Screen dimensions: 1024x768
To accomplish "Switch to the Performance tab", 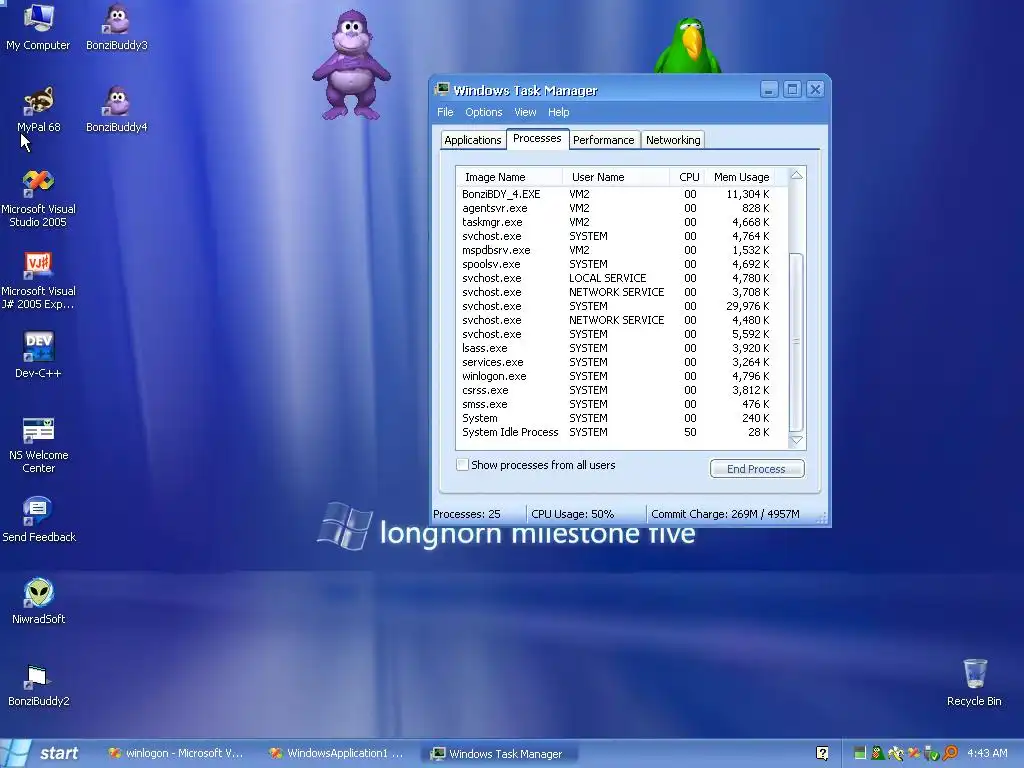I will coord(603,140).
